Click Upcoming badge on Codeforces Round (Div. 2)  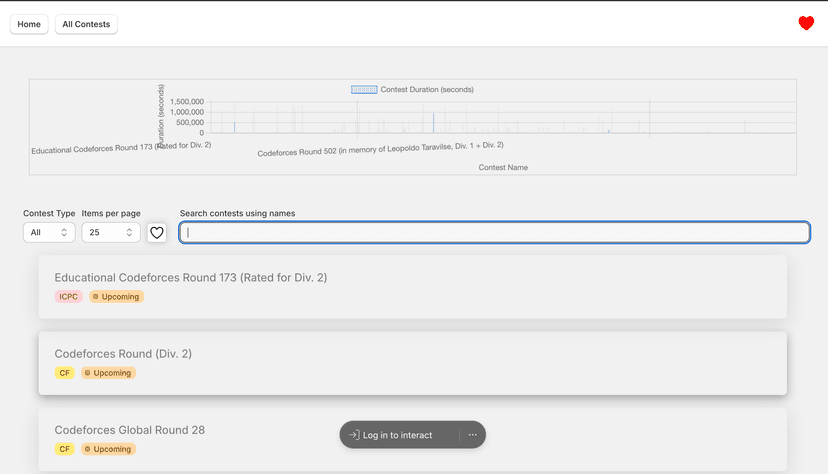108,373
